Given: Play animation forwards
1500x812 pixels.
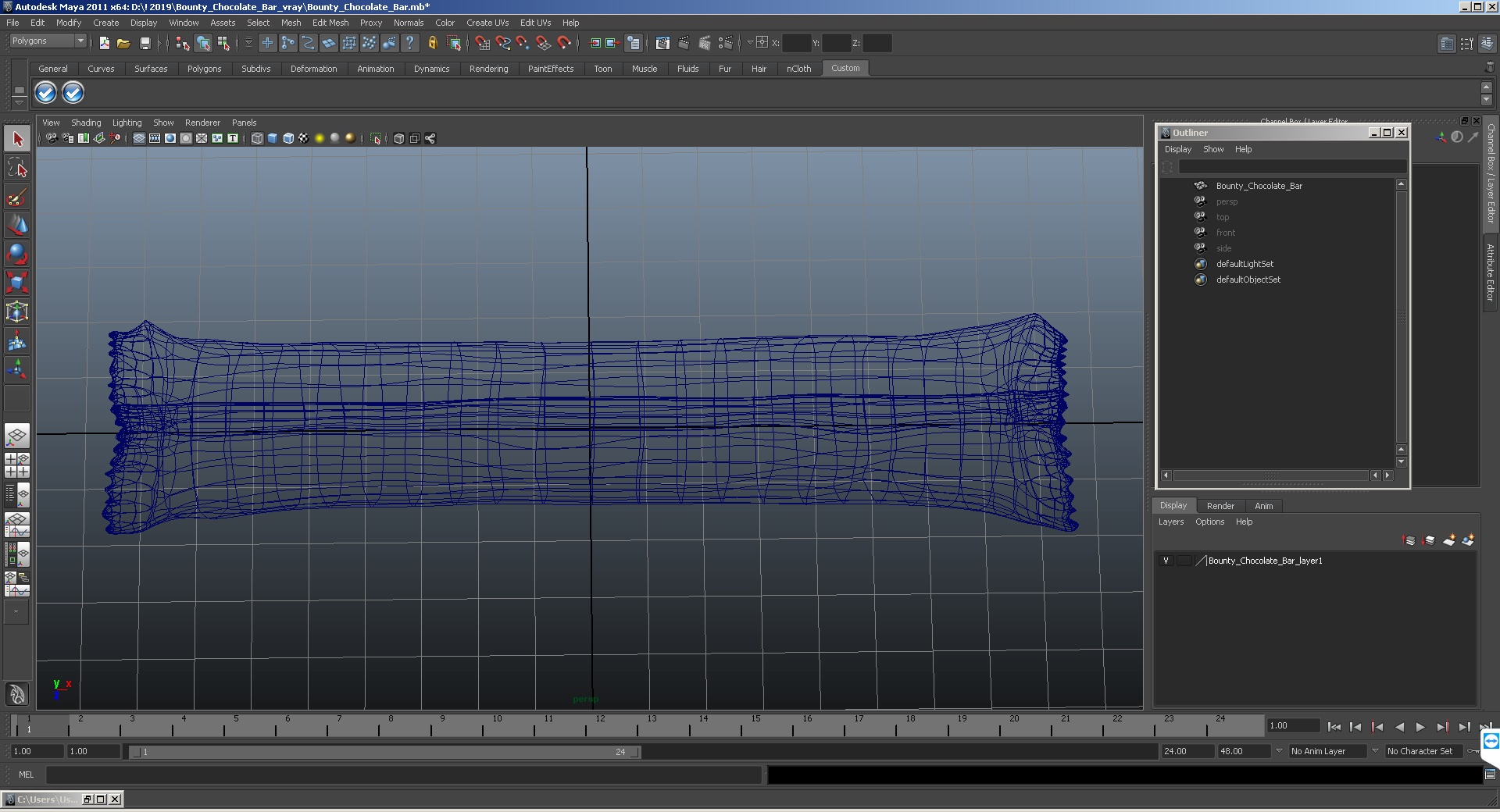Looking at the screenshot, I should (1420, 727).
